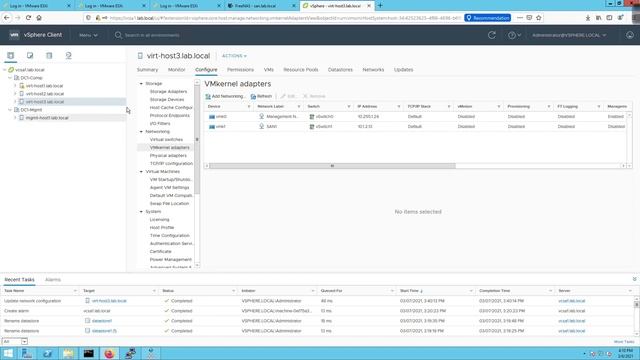Collapse the DC1-Mgmt datacenter node
640x360 pixels.
[10, 110]
